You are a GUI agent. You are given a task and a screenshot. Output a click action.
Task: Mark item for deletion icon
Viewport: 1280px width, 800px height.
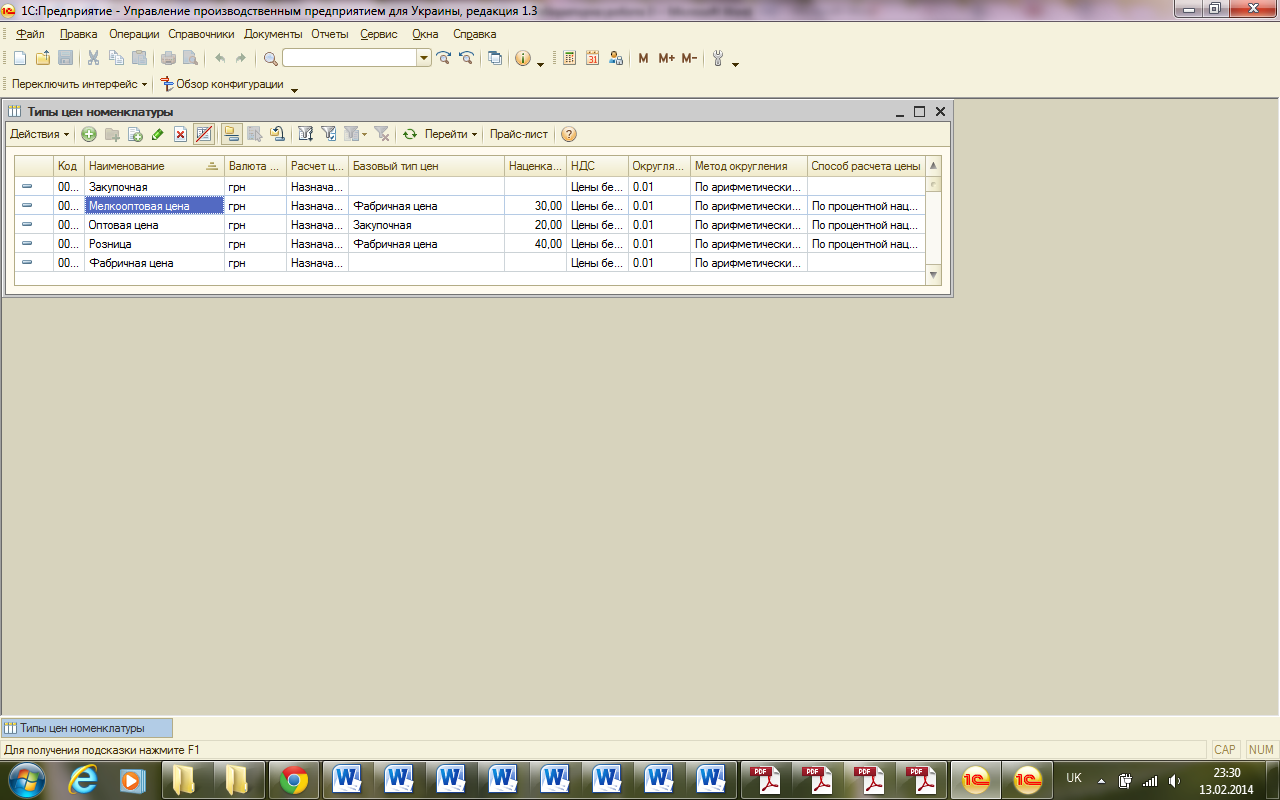click(181, 134)
